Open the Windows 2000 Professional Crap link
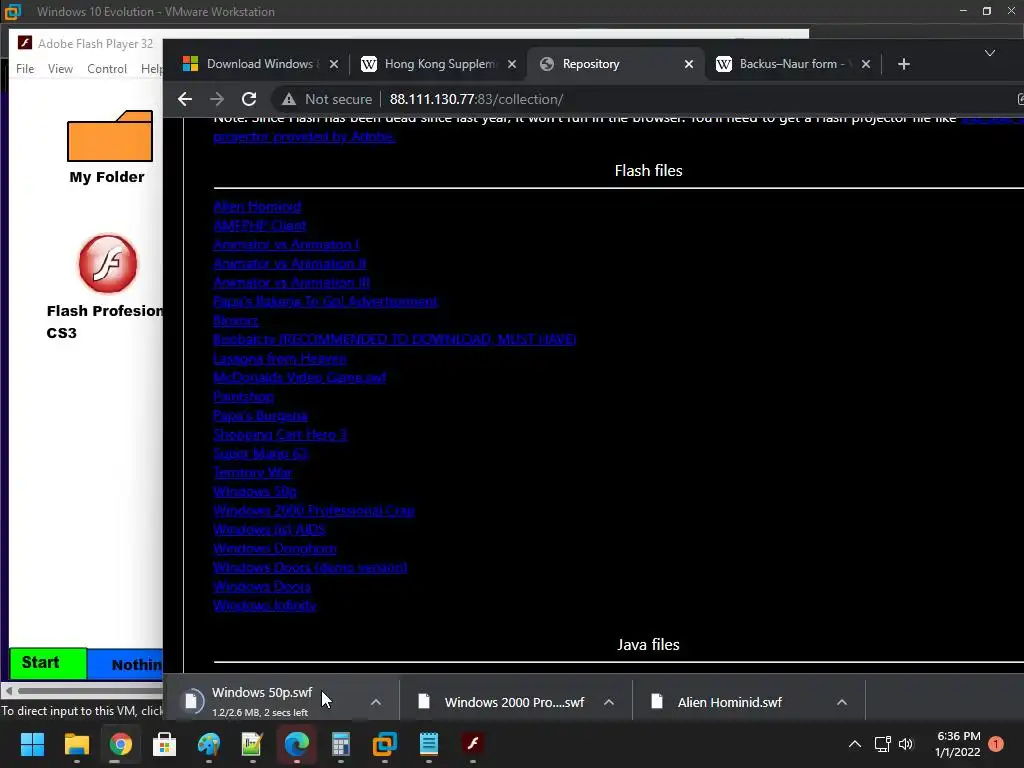 tap(313, 510)
